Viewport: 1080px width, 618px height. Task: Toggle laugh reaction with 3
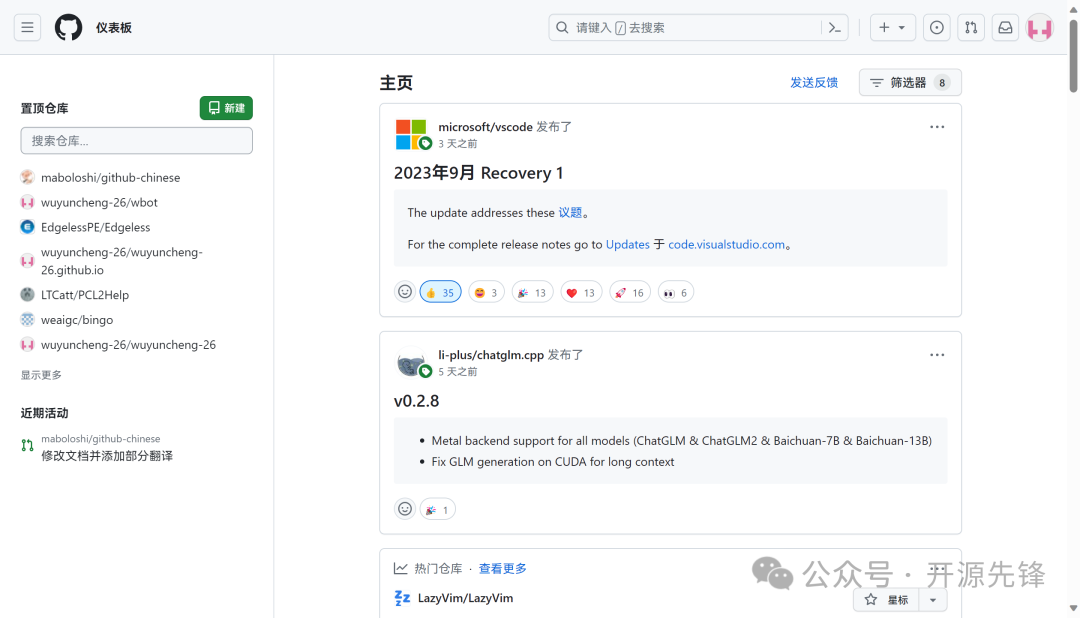486,293
